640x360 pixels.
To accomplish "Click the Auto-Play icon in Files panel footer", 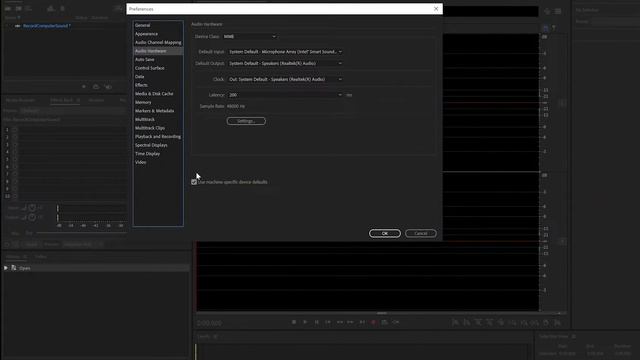I will point(108,87).
